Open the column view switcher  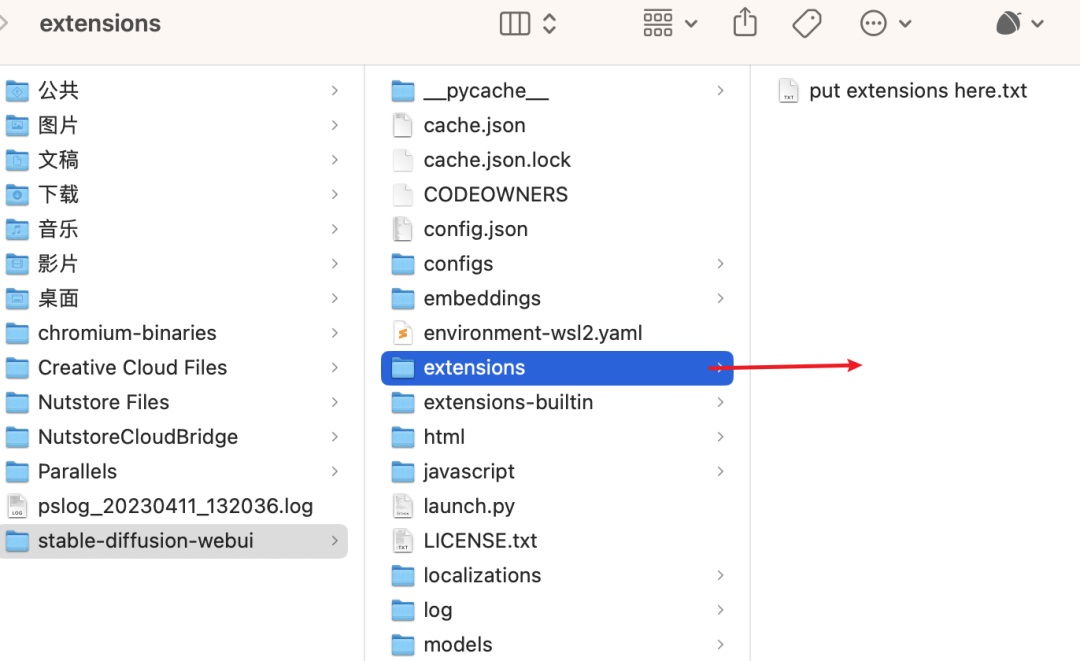[528, 23]
